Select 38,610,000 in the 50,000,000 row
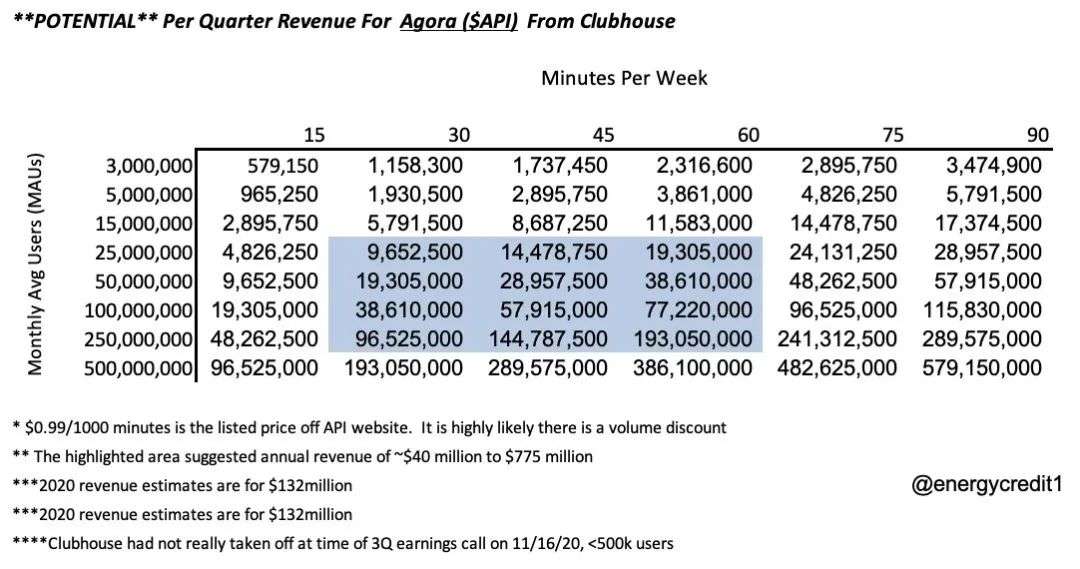1080x569 pixels. [699, 282]
